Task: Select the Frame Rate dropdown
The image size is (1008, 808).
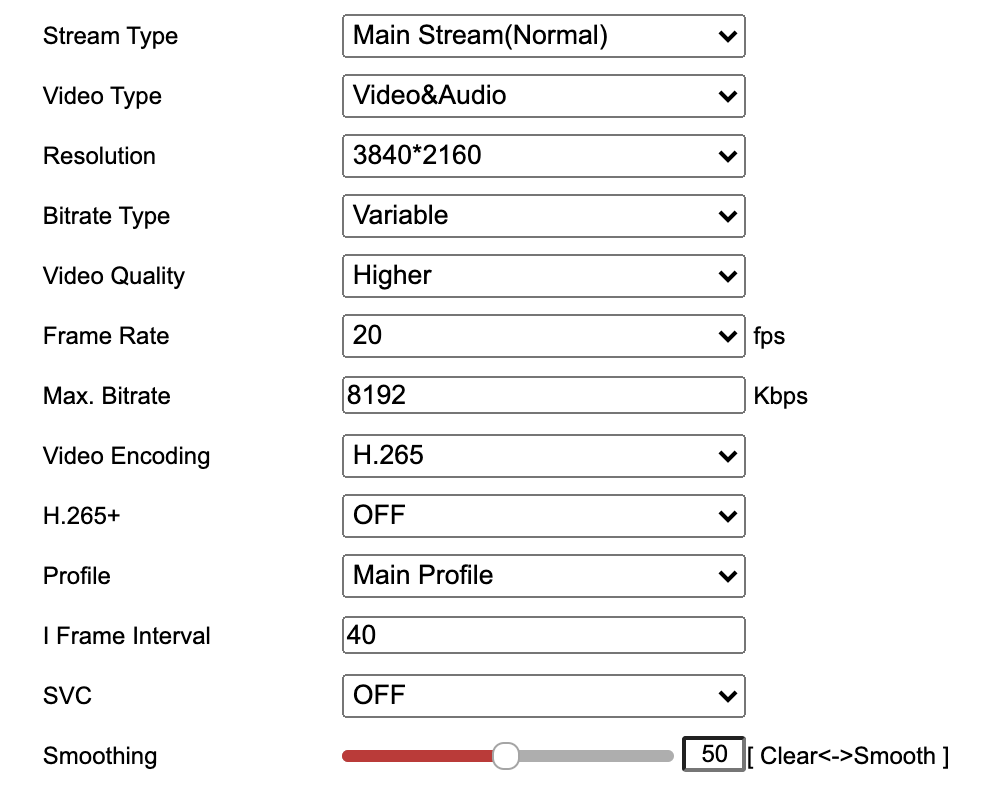Action: (543, 336)
